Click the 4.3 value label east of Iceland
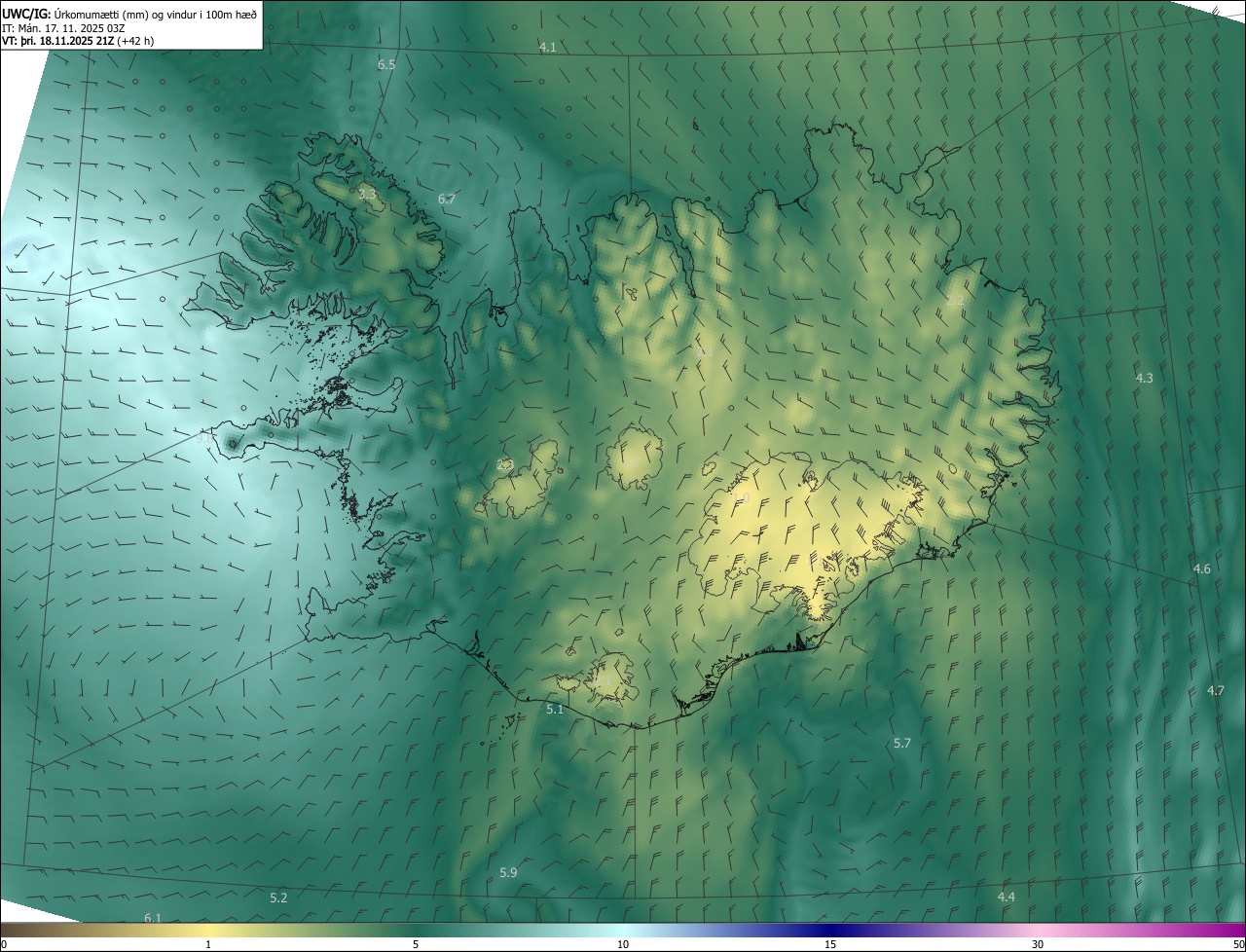 (1145, 378)
